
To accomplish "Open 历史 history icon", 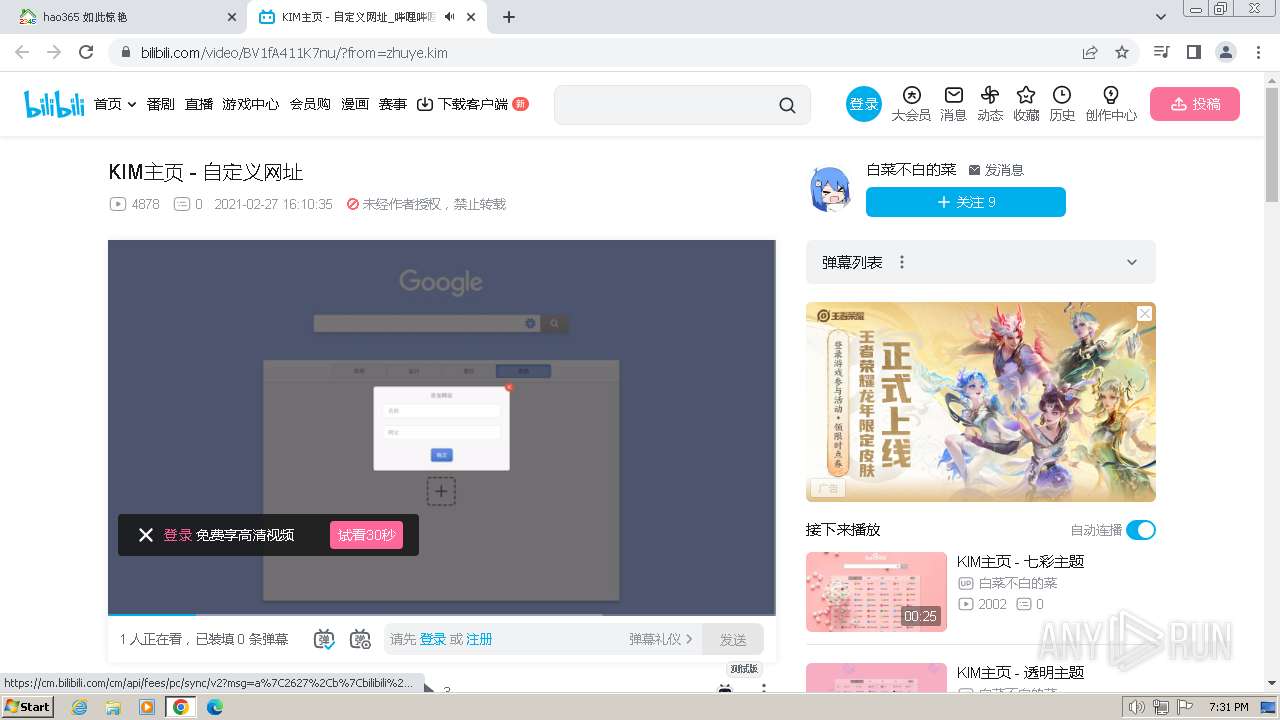I will tap(1062, 104).
